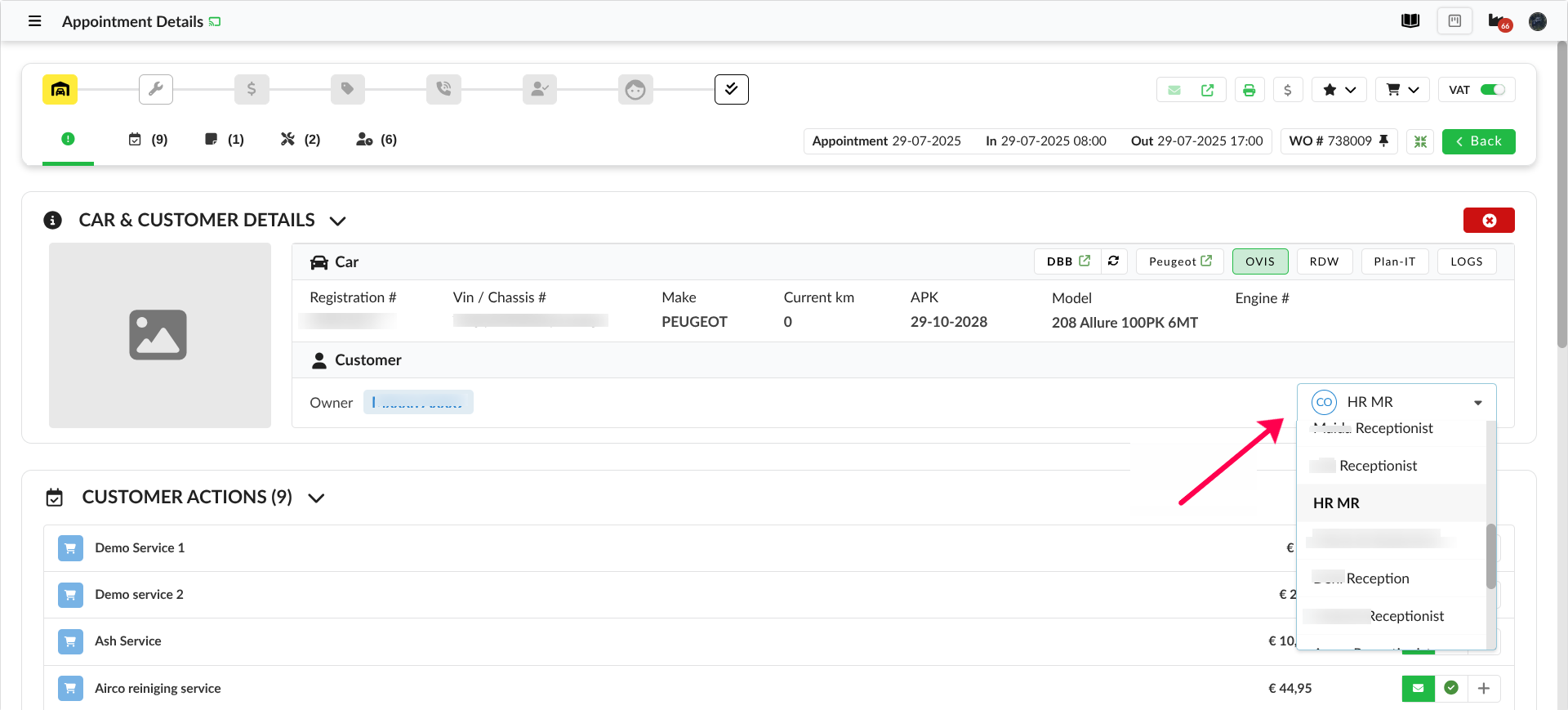1568x710 pixels.
Task: Click the car image placeholder thumbnail
Action: pos(159,335)
